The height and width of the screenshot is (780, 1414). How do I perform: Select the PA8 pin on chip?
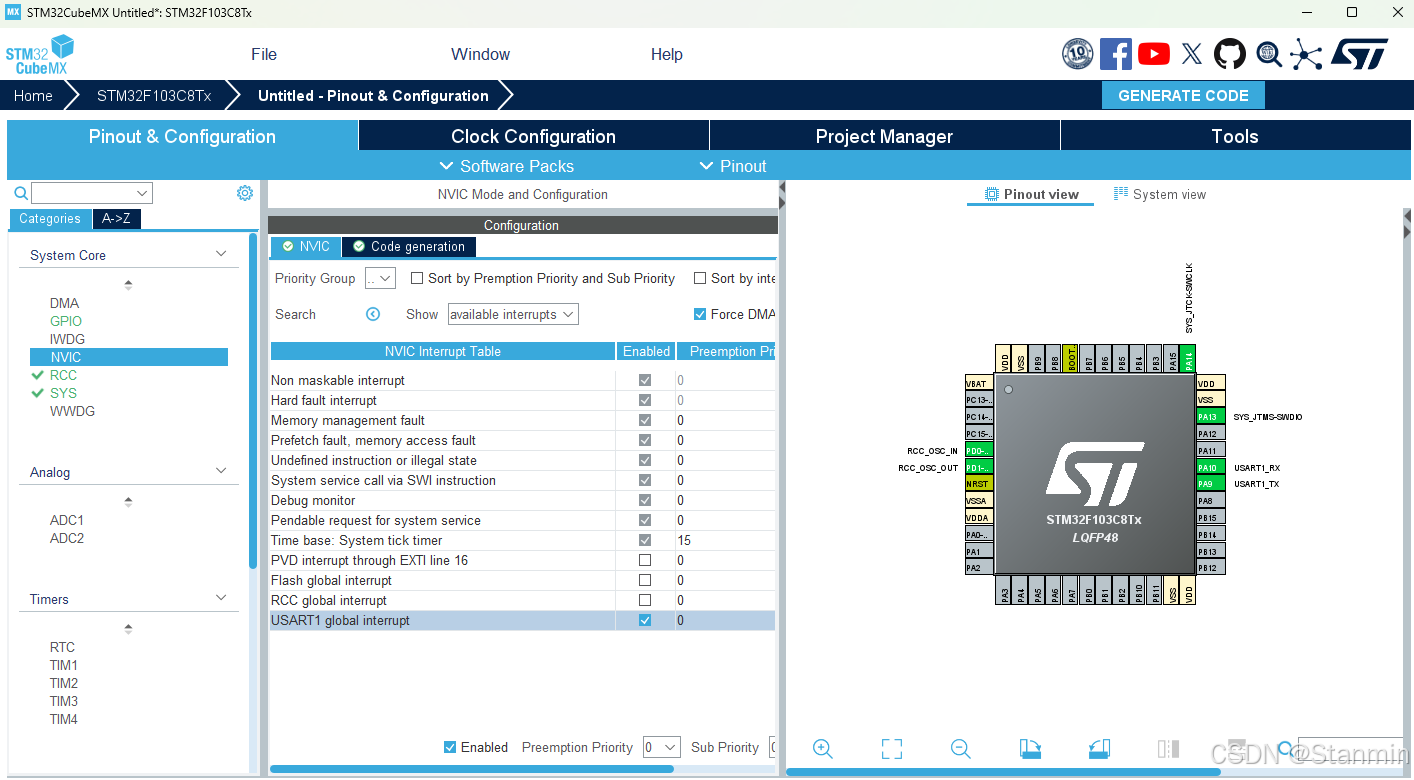[1211, 501]
